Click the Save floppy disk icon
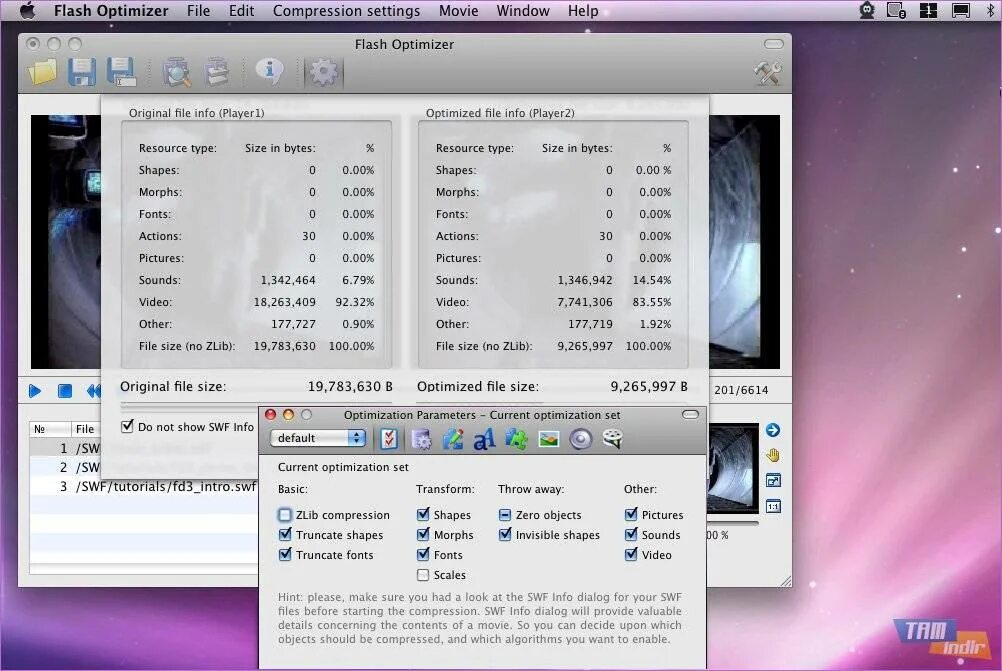Screen dimensions: 1002x671 82,72
